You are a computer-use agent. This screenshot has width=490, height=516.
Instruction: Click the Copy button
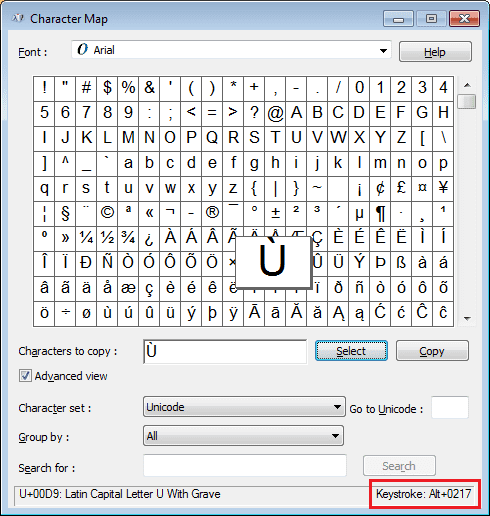coord(432,351)
